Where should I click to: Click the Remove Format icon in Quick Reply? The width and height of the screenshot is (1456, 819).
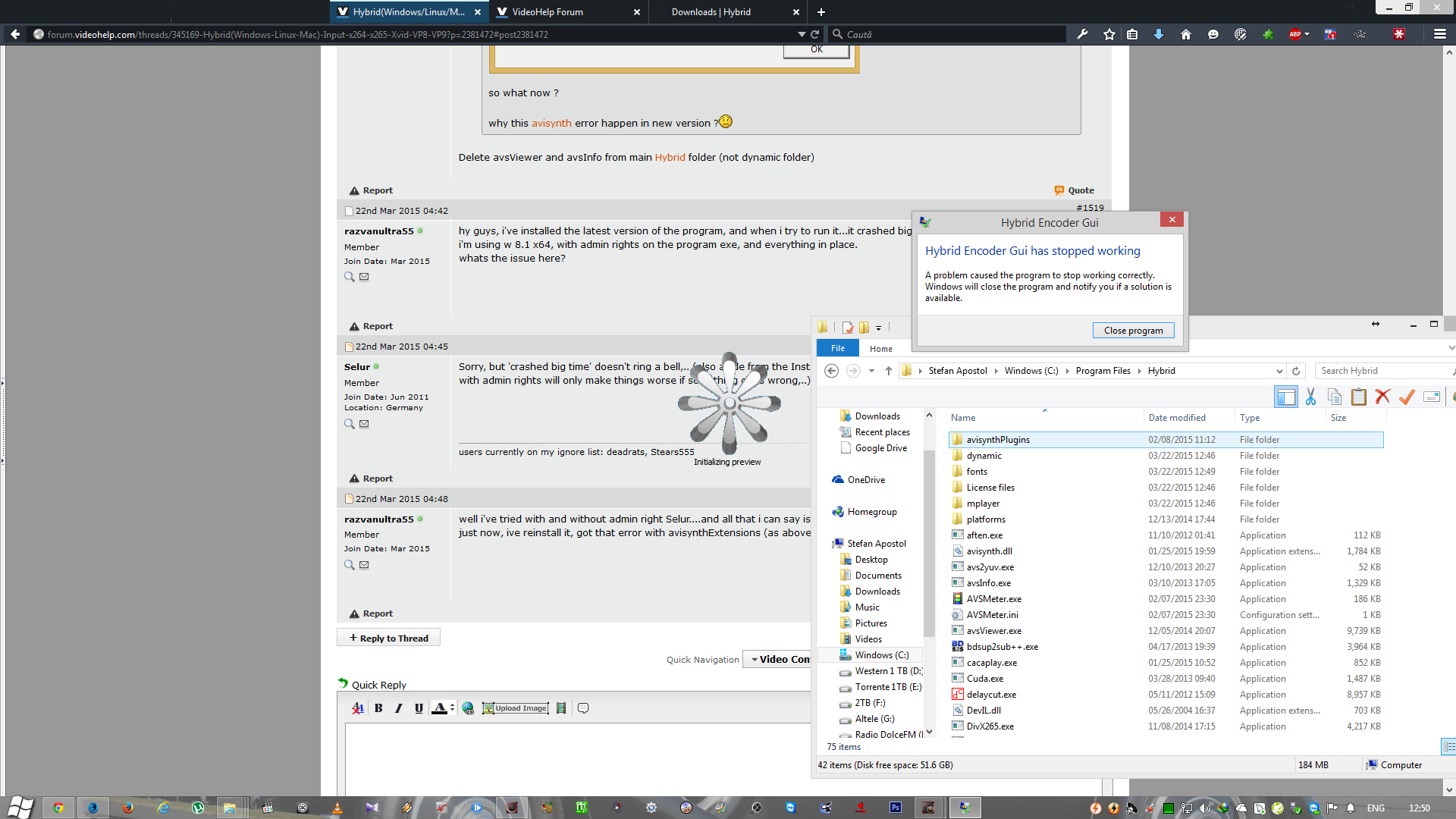point(358,708)
